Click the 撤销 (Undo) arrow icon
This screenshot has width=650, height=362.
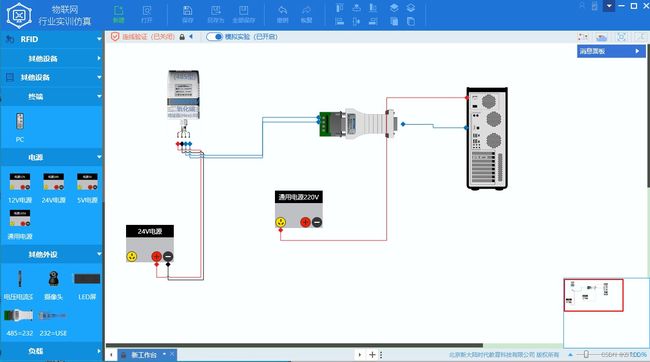pos(282,14)
